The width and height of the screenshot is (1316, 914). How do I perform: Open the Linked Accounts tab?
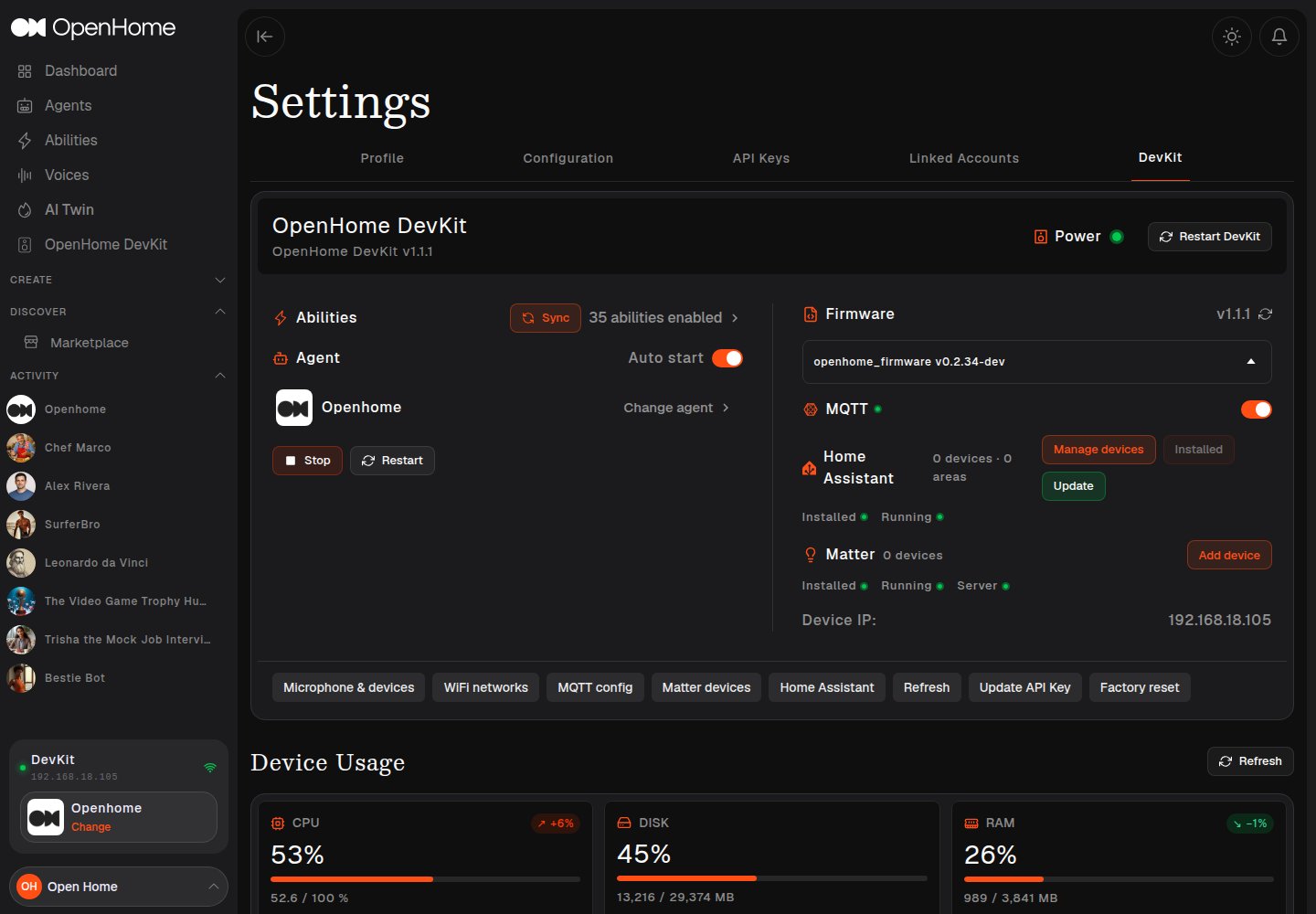point(964,158)
